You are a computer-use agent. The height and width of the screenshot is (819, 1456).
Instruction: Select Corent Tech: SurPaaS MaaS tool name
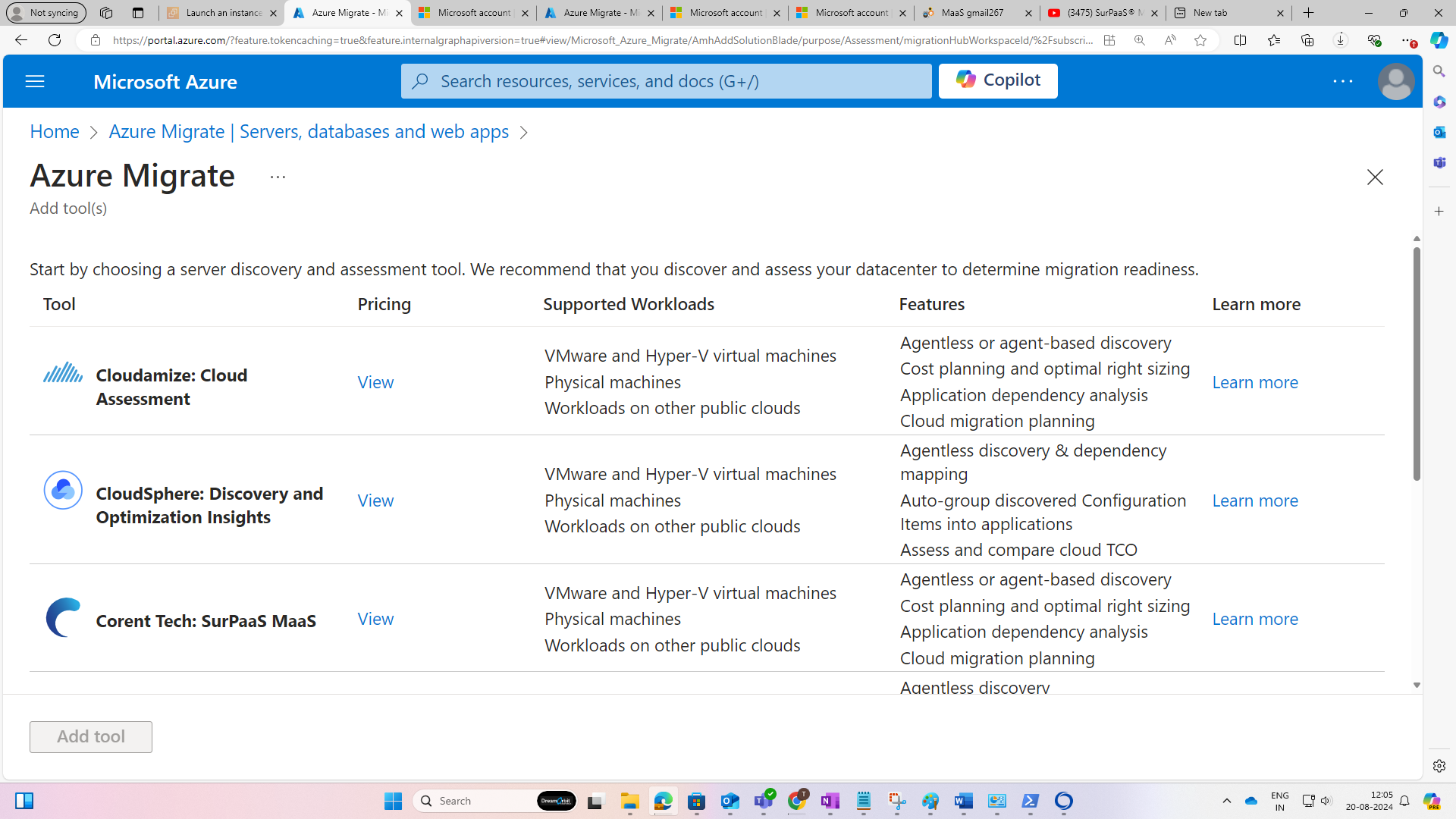point(206,620)
